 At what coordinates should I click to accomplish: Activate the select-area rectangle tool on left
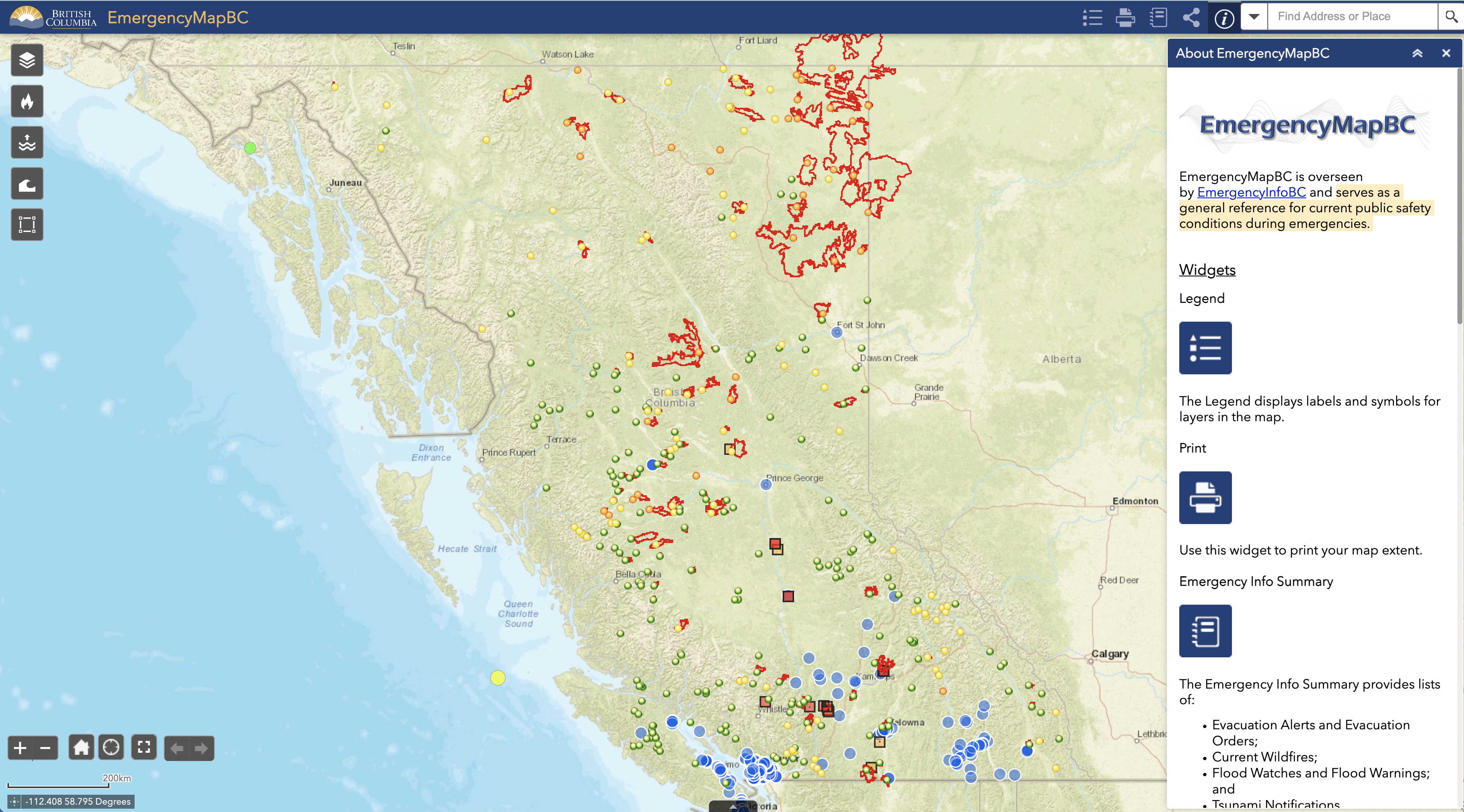point(27,225)
